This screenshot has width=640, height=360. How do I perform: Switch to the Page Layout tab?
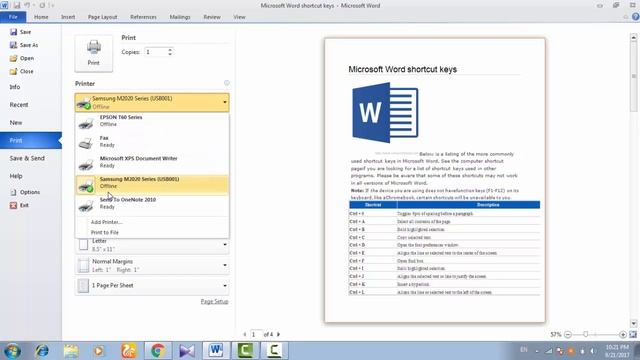click(102, 17)
